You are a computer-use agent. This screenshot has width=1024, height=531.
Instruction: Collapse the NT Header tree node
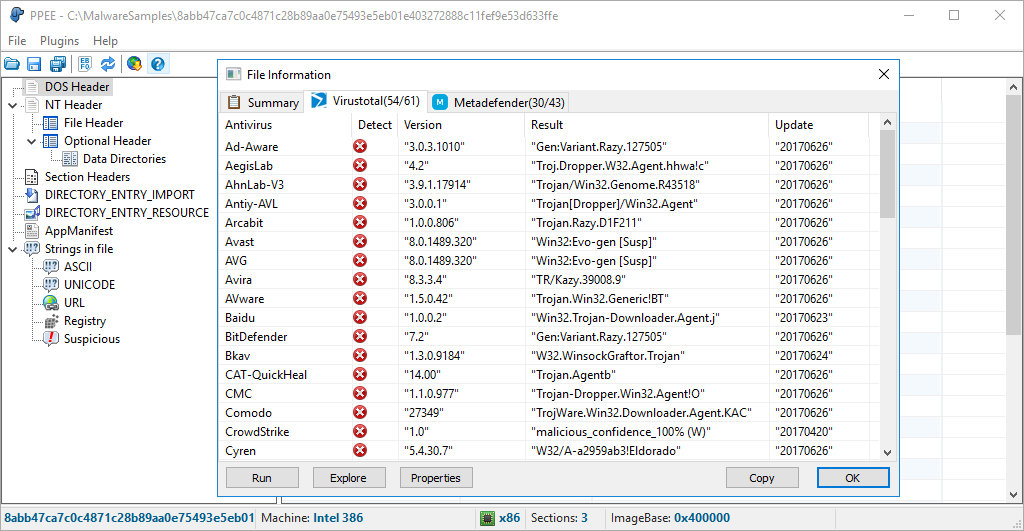pos(12,105)
